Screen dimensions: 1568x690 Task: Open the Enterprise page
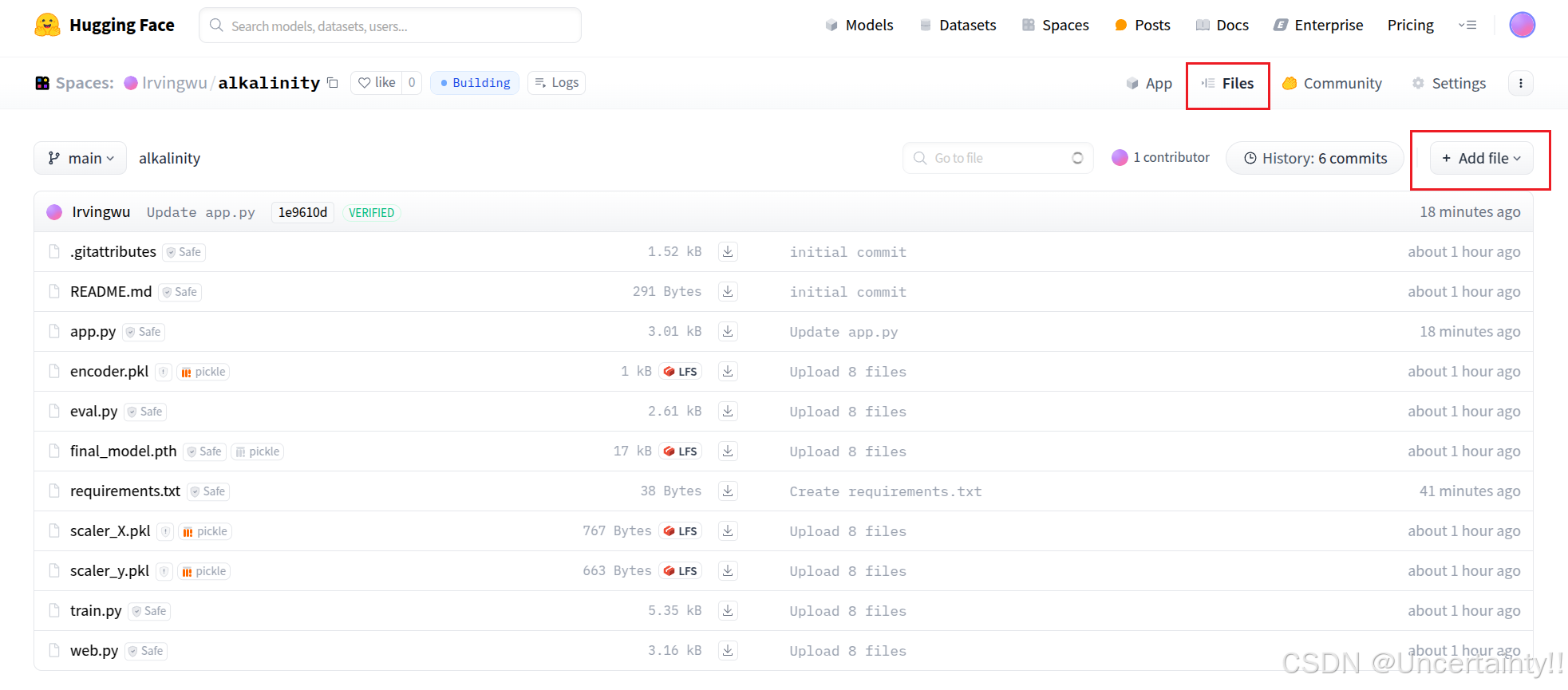tap(1318, 26)
